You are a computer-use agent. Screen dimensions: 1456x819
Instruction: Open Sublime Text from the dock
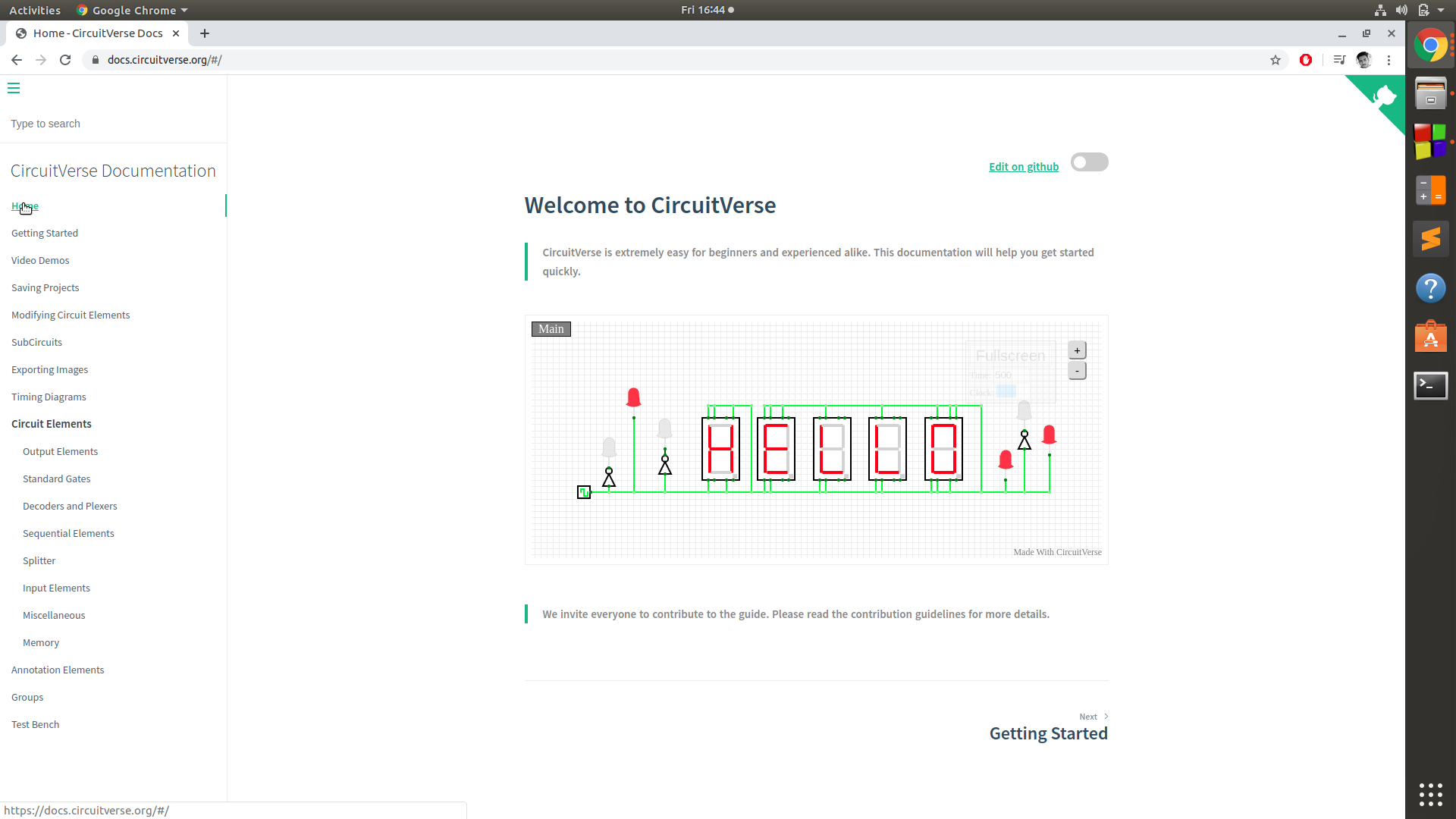(1431, 238)
